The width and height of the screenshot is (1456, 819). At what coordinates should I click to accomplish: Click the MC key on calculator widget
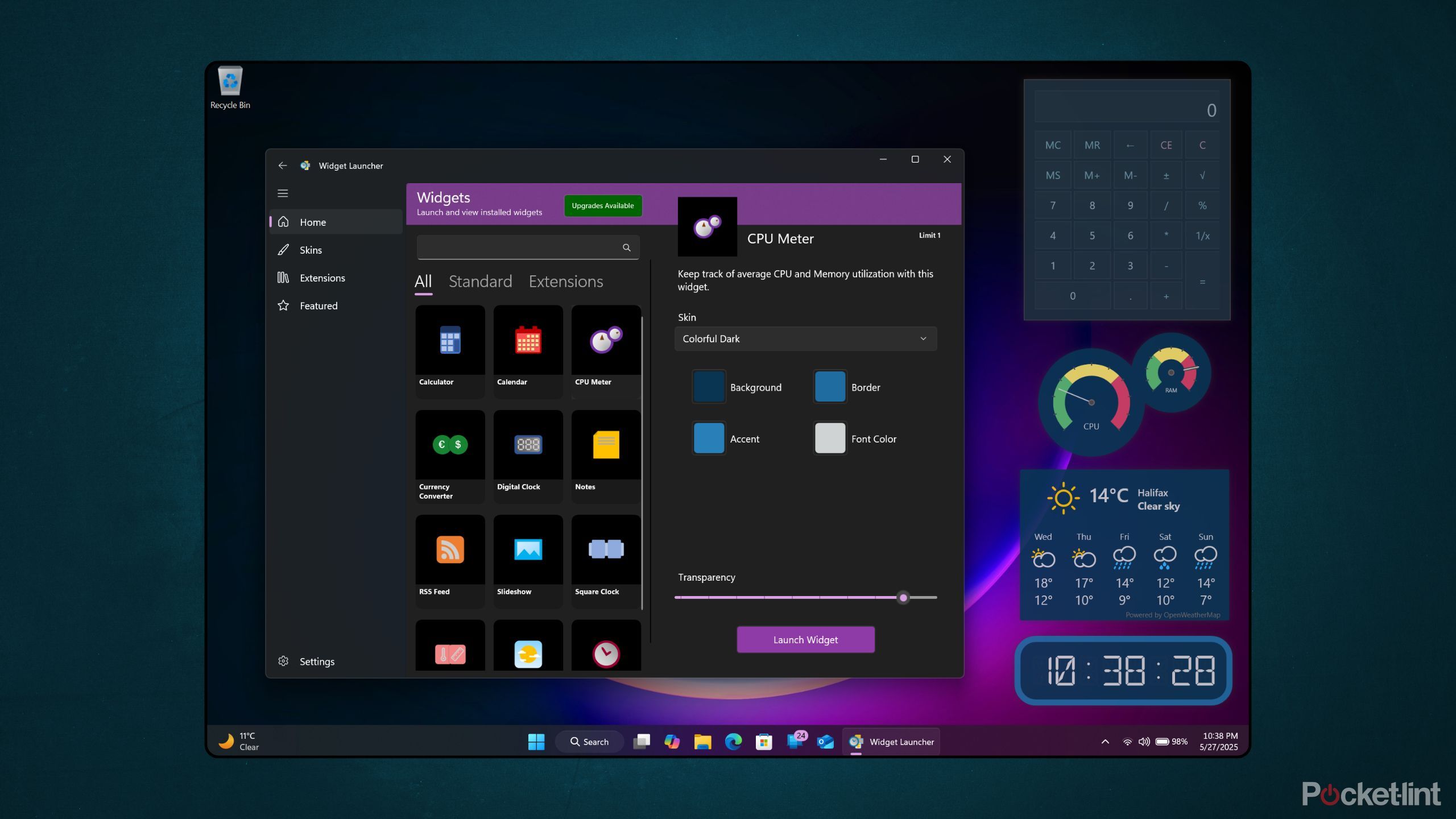[1053, 145]
